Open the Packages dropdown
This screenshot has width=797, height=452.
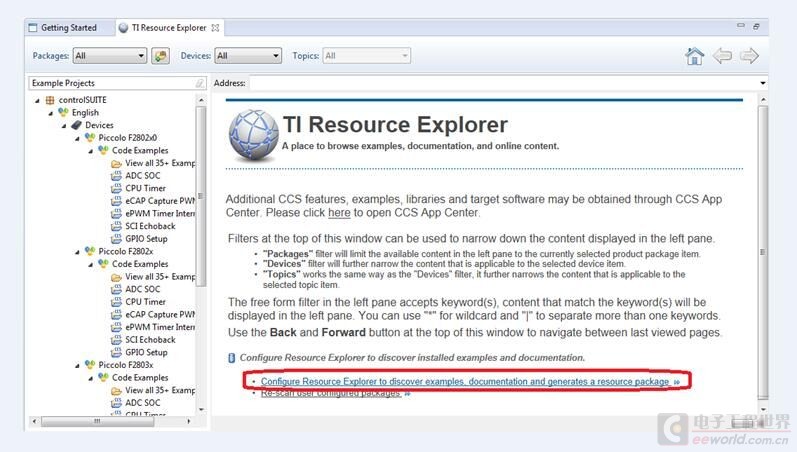pyautogui.click(x=110, y=55)
